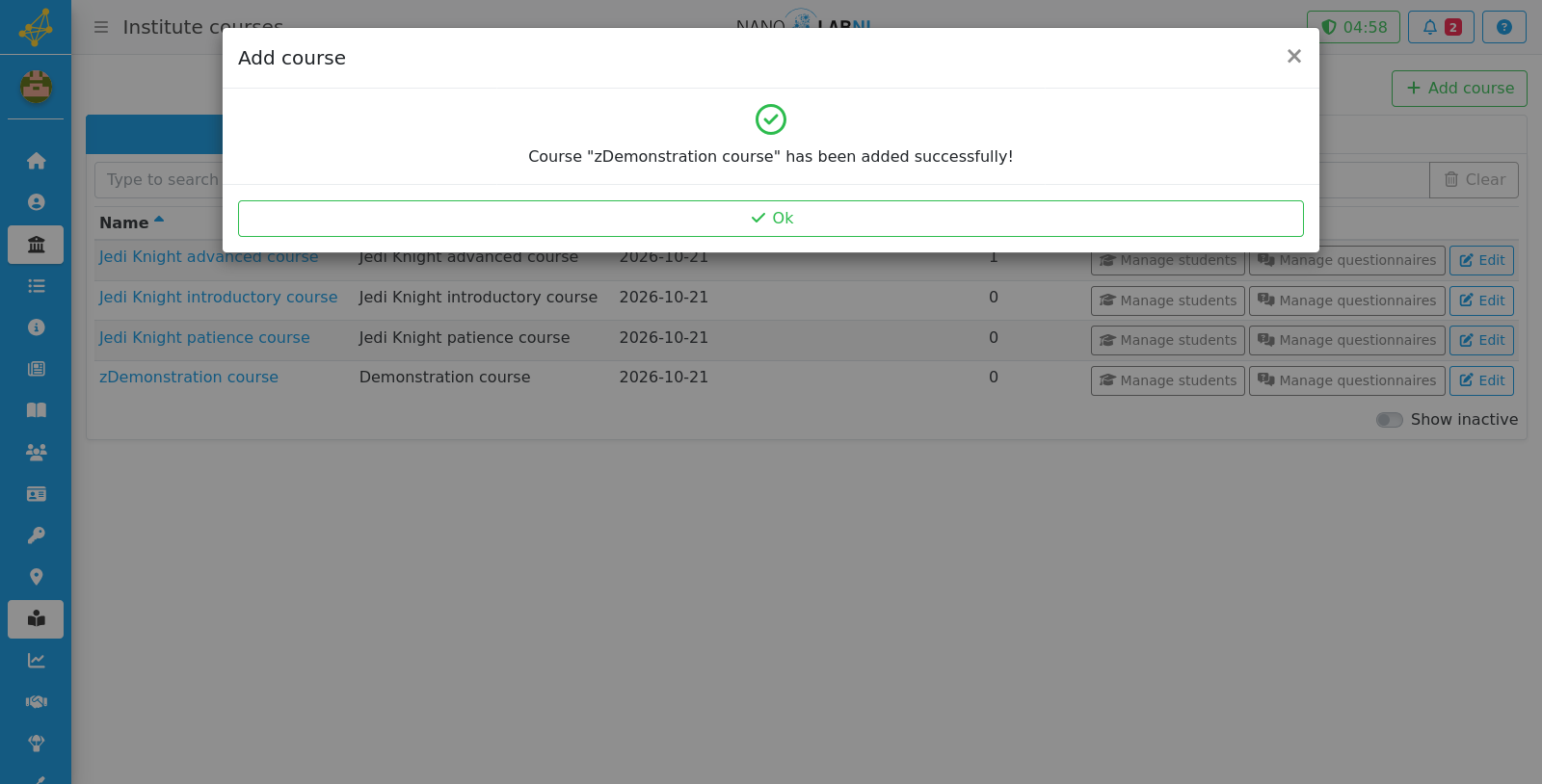
Task: Open the users group icon in the sidebar
Action: point(36,453)
